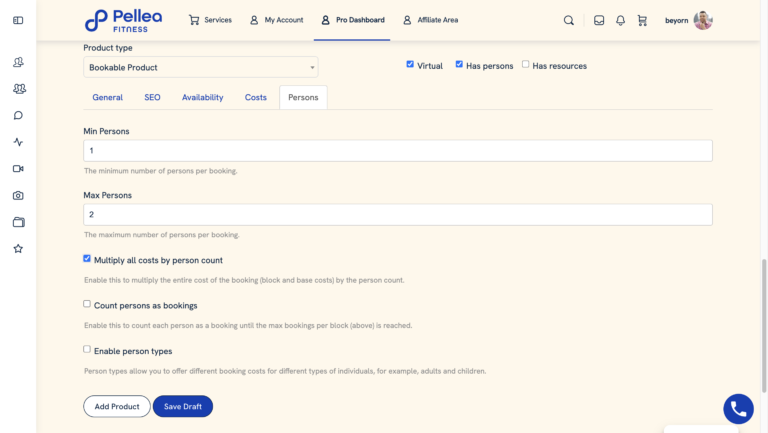Click the Pellea Fitness logo
This screenshot has height=433, width=768.
(123, 21)
